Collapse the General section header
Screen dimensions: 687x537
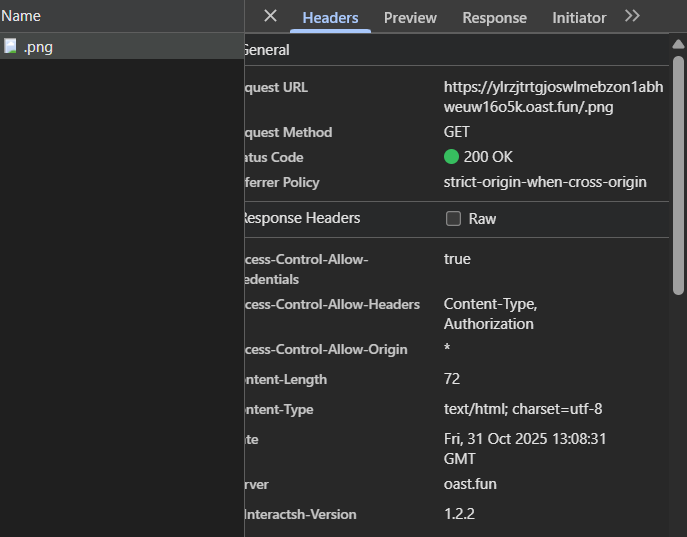pyautogui.click(x=266, y=50)
